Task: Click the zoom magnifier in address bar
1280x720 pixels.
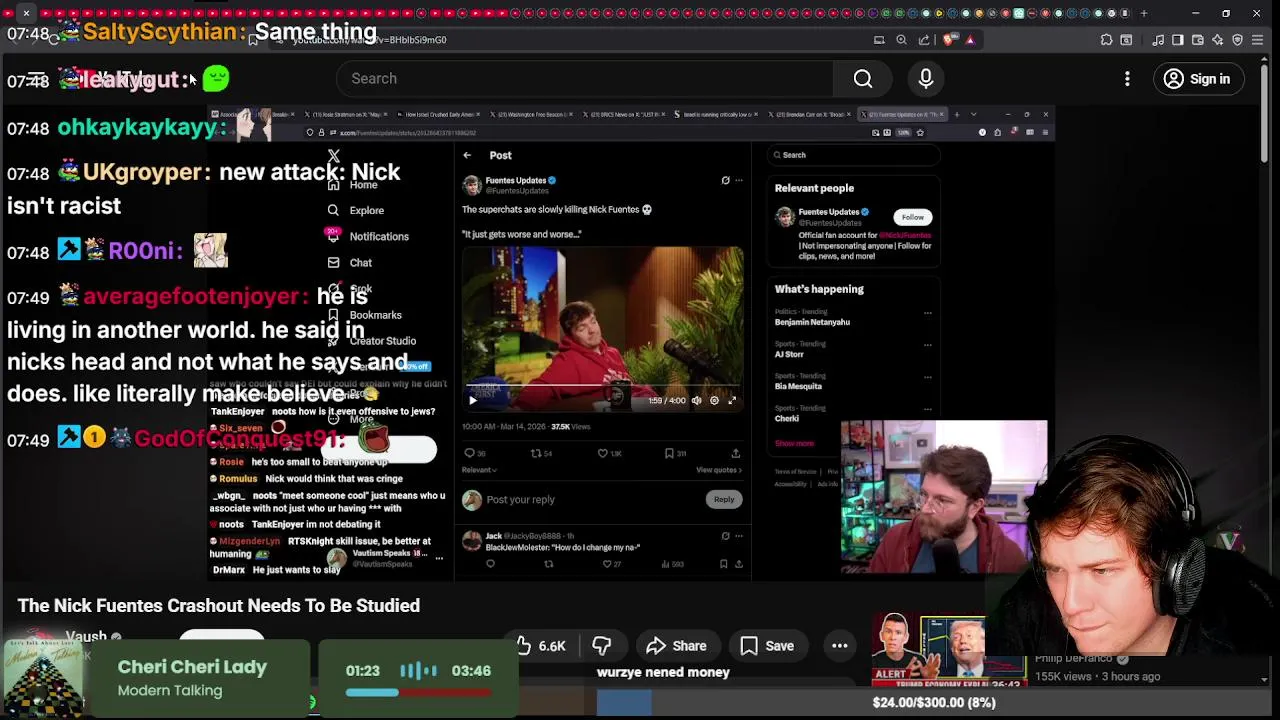Action: point(901,40)
